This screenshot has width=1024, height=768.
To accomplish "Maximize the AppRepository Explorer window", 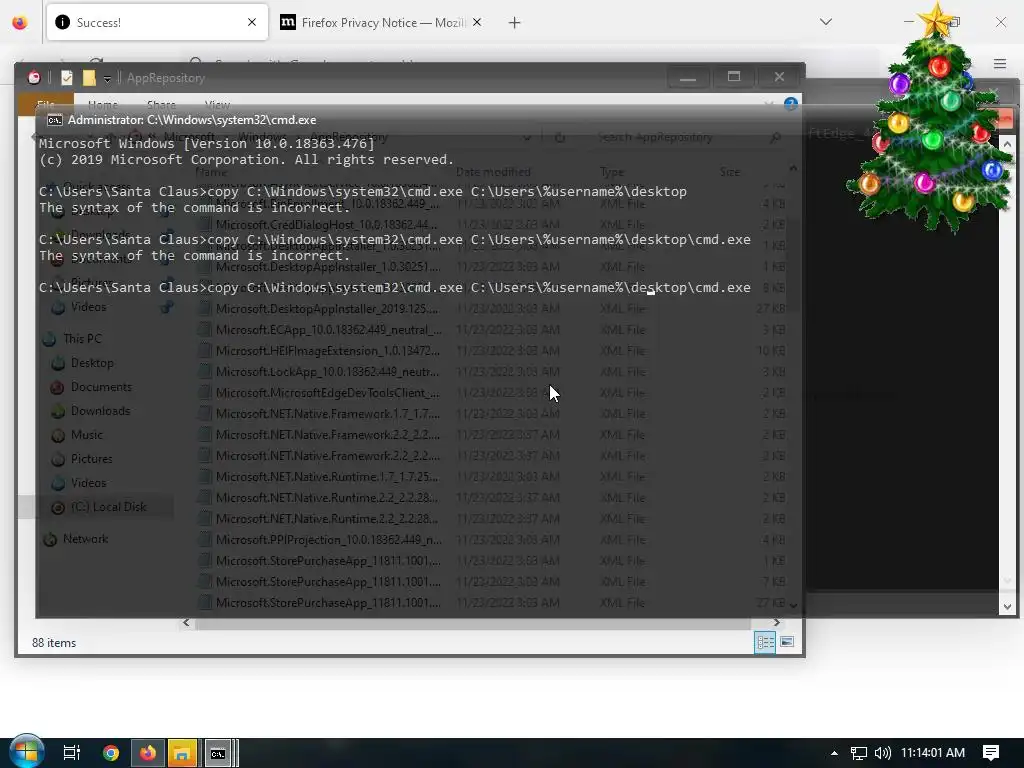I will point(734,76).
